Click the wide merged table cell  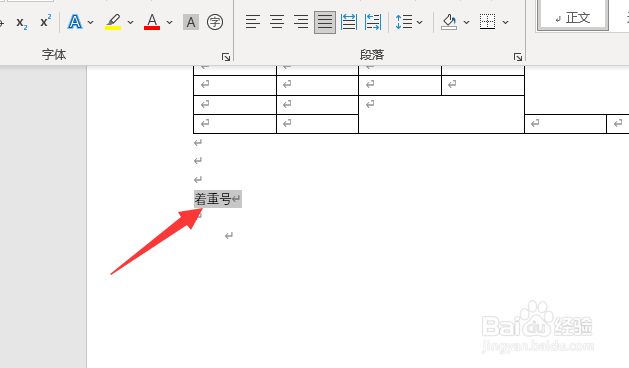(441, 114)
